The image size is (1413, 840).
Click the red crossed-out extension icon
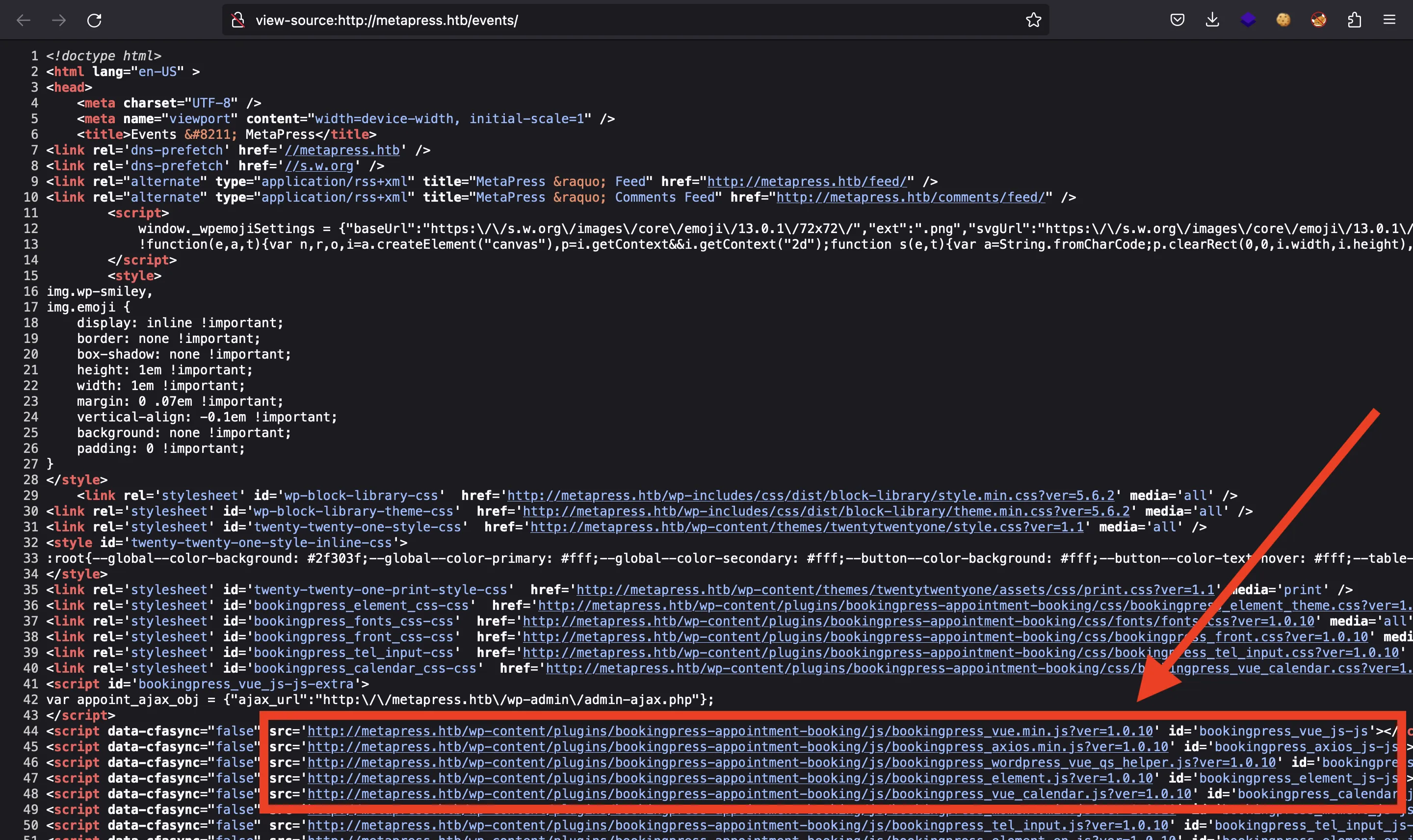click(1318, 21)
